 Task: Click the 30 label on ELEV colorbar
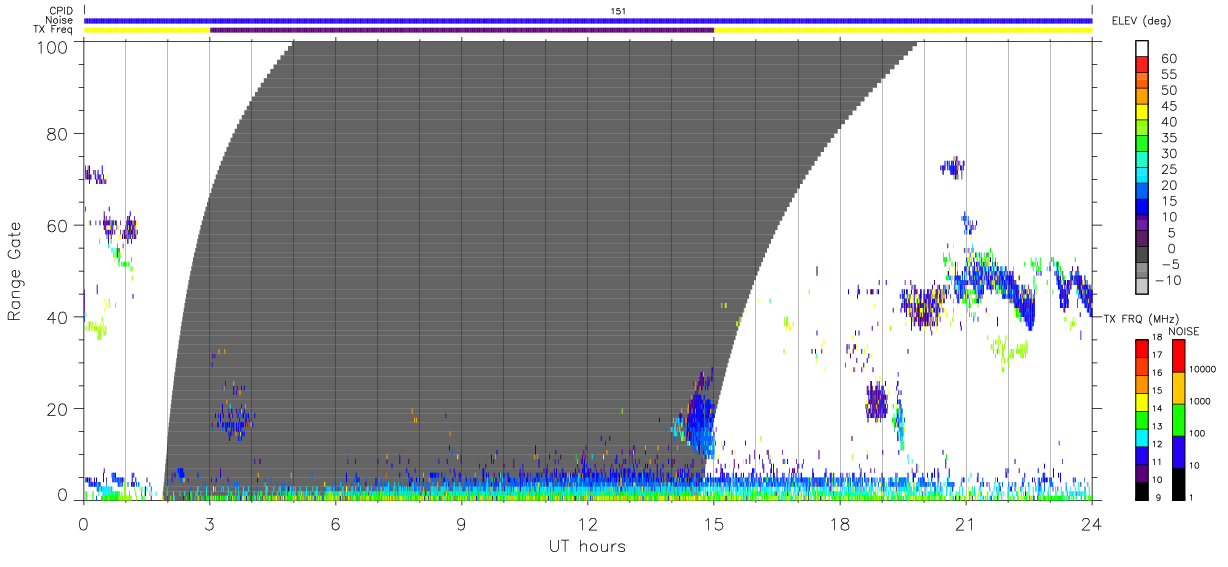point(1168,154)
